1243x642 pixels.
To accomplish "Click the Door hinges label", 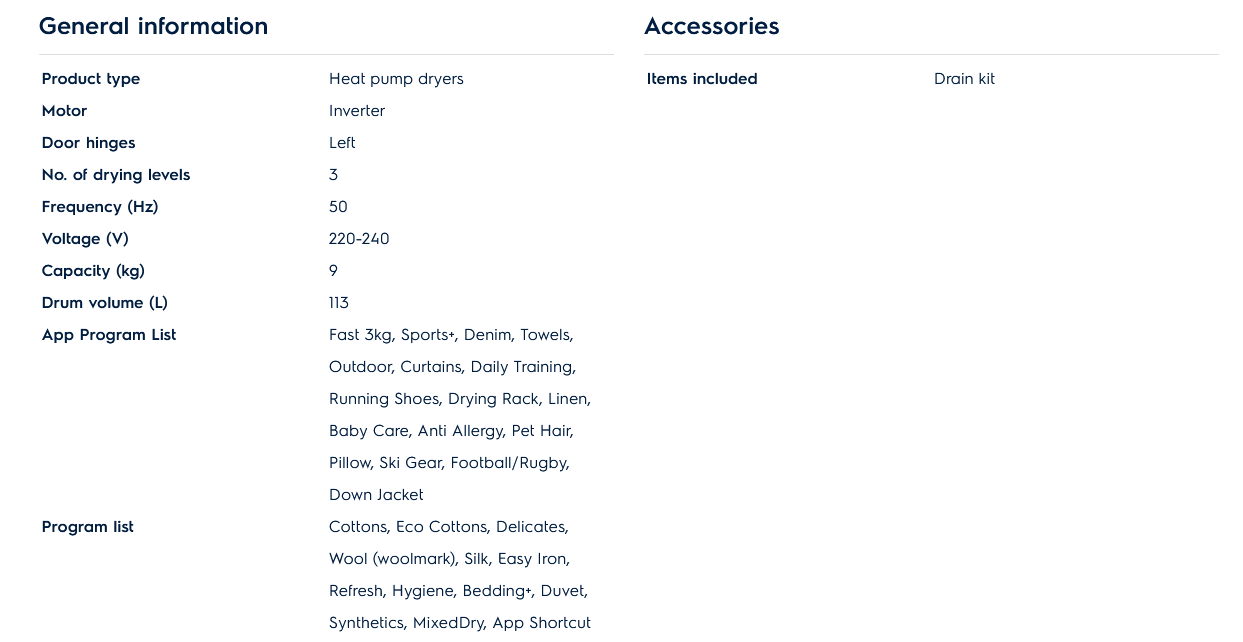I will point(88,143).
